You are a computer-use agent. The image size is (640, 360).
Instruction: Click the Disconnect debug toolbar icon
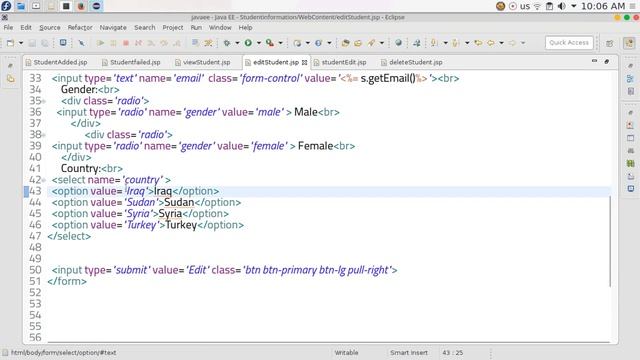[x=138, y=43]
